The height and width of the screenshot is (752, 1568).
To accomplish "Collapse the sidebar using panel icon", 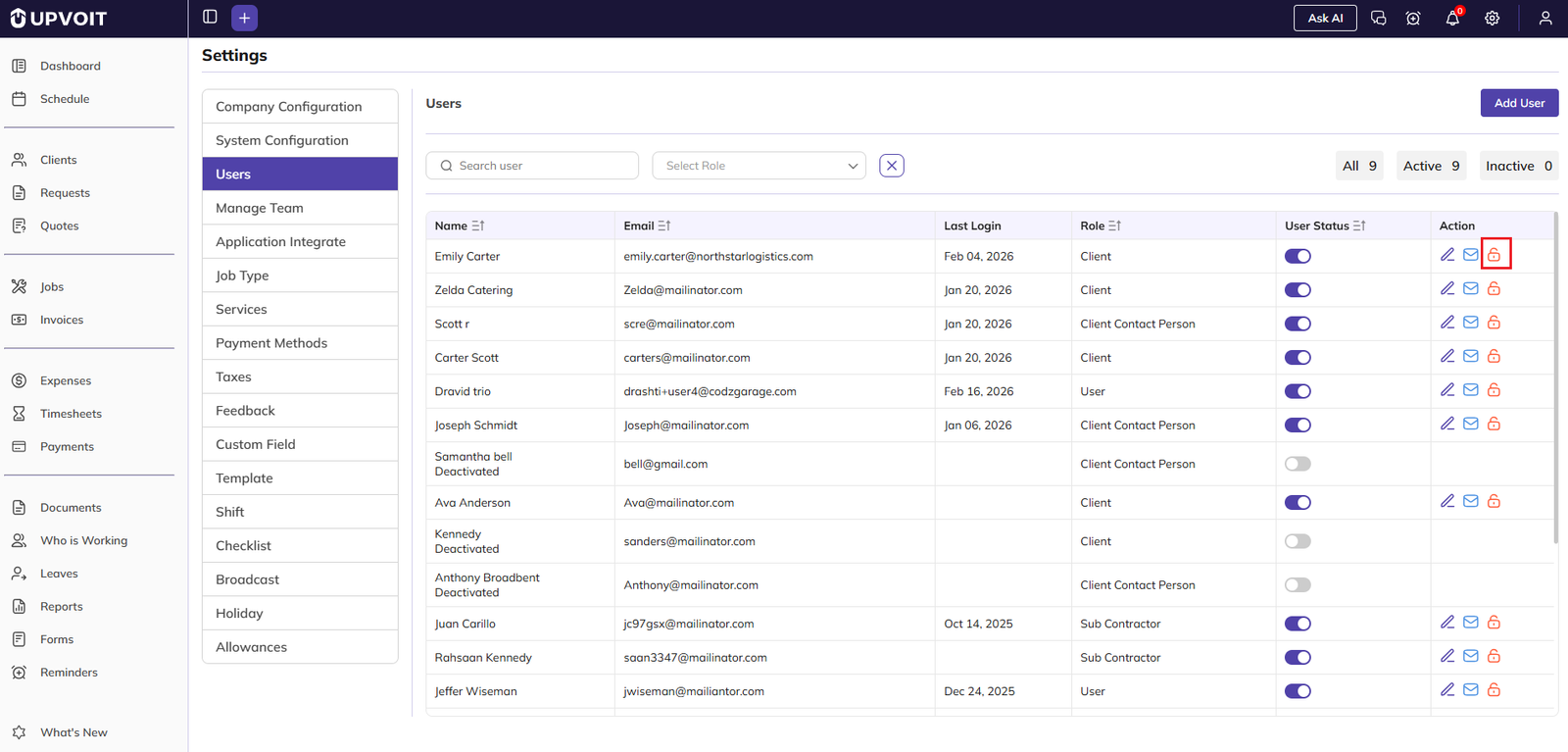I will point(210,17).
